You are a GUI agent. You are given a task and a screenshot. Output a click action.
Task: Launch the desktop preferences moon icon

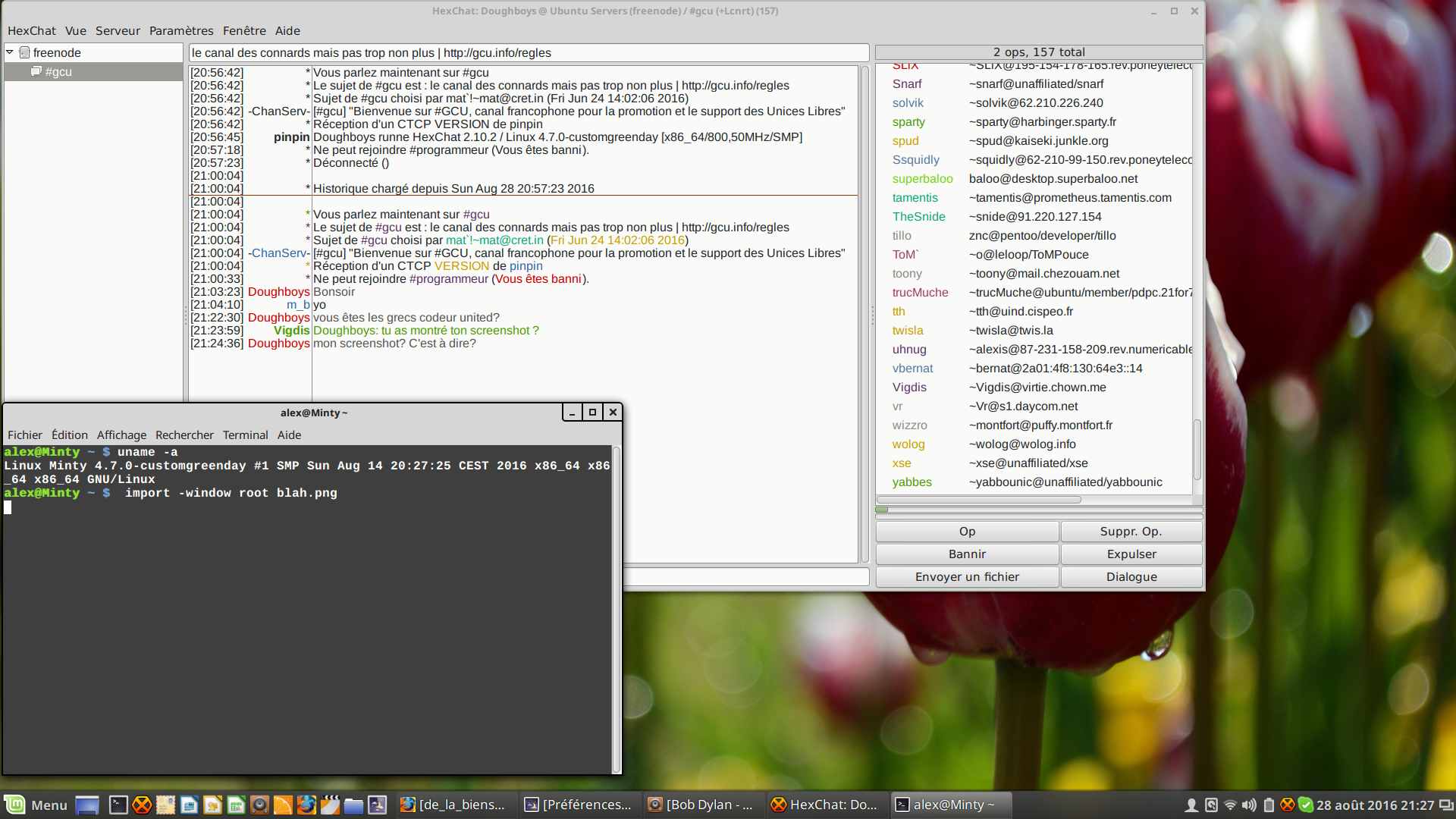click(x=377, y=805)
